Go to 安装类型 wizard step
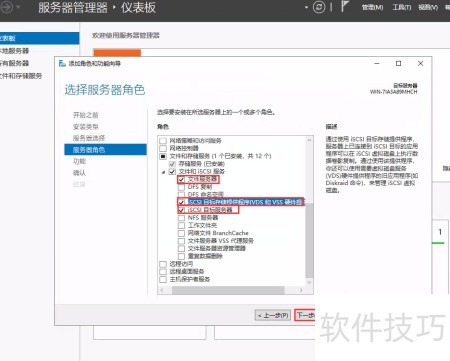Viewport: 450px width, 361px height. click(86, 127)
